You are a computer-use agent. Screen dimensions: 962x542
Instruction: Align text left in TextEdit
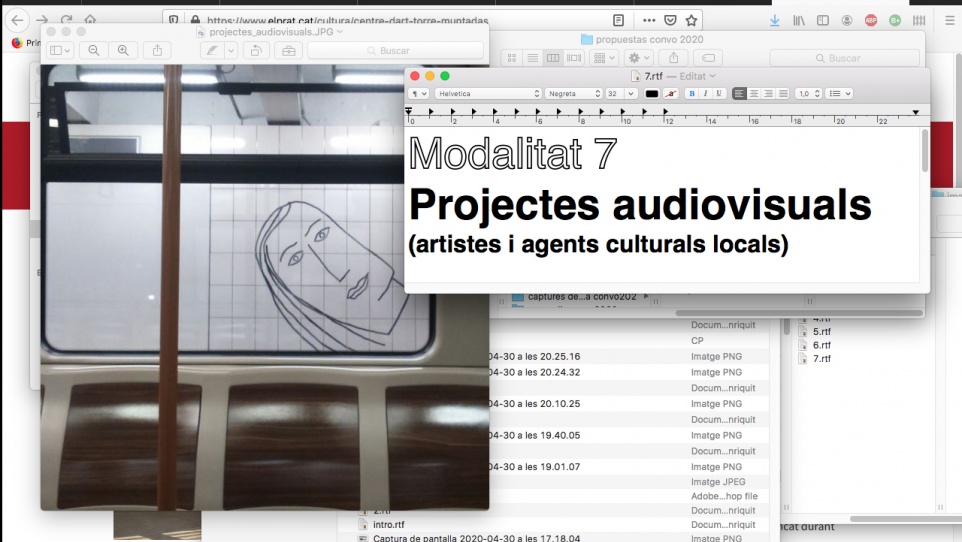pyautogui.click(x=739, y=93)
